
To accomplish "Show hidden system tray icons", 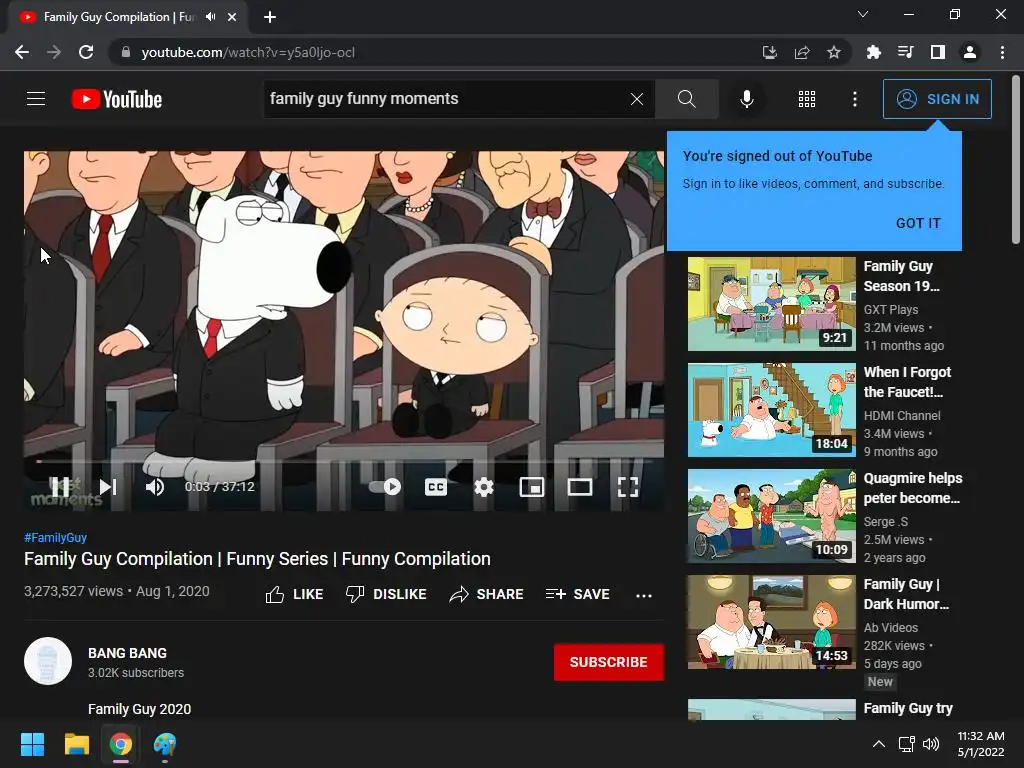I will pos(879,744).
